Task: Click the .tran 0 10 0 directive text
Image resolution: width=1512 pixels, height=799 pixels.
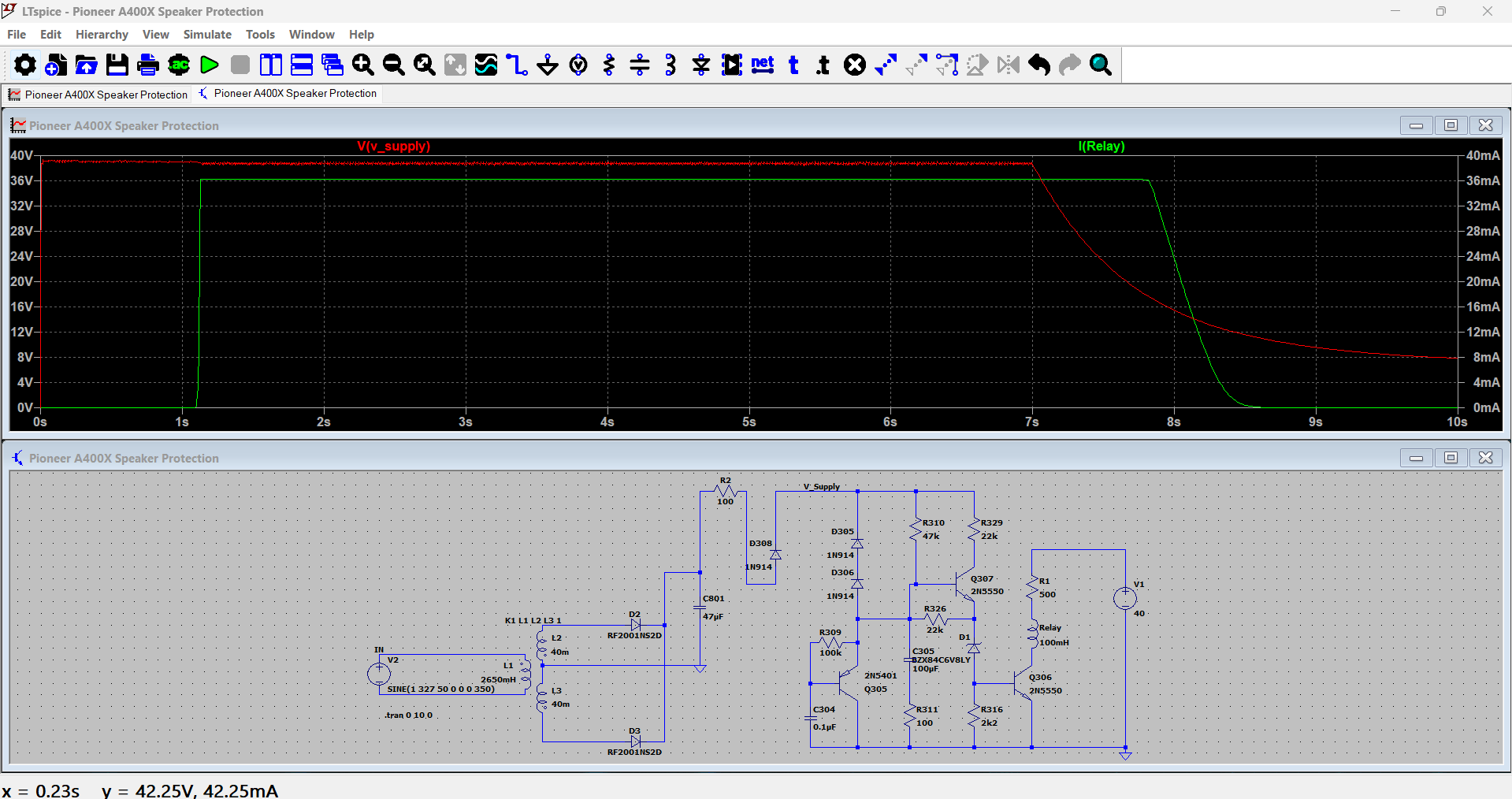Action: (x=409, y=715)
